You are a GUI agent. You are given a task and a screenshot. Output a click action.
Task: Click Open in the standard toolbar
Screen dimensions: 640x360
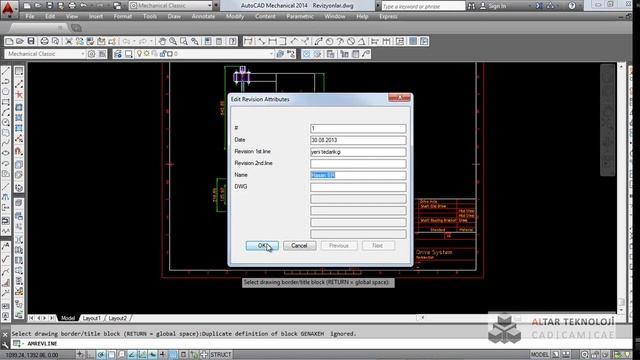[x=20, y=41]
